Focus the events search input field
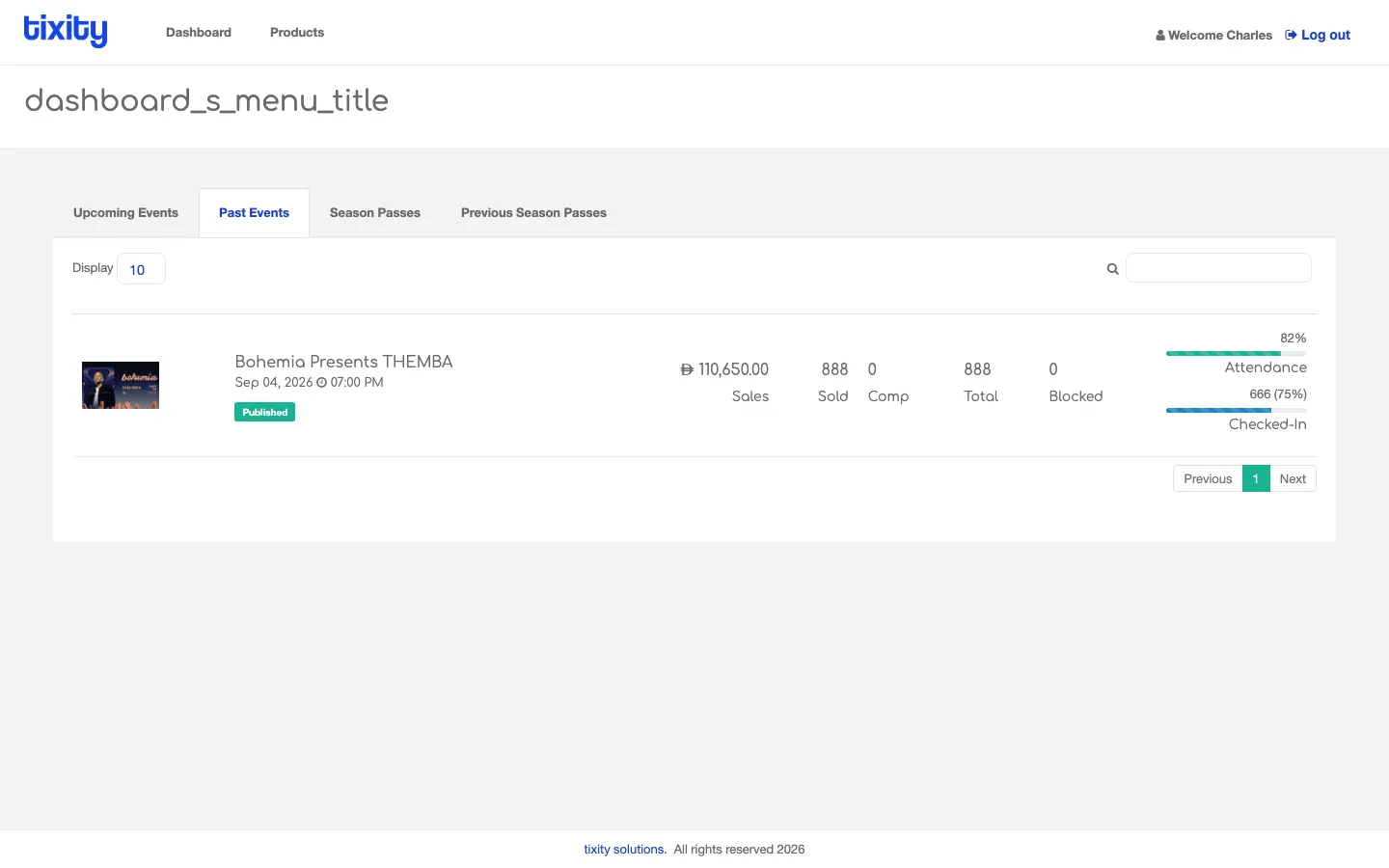 (1218, 268)
